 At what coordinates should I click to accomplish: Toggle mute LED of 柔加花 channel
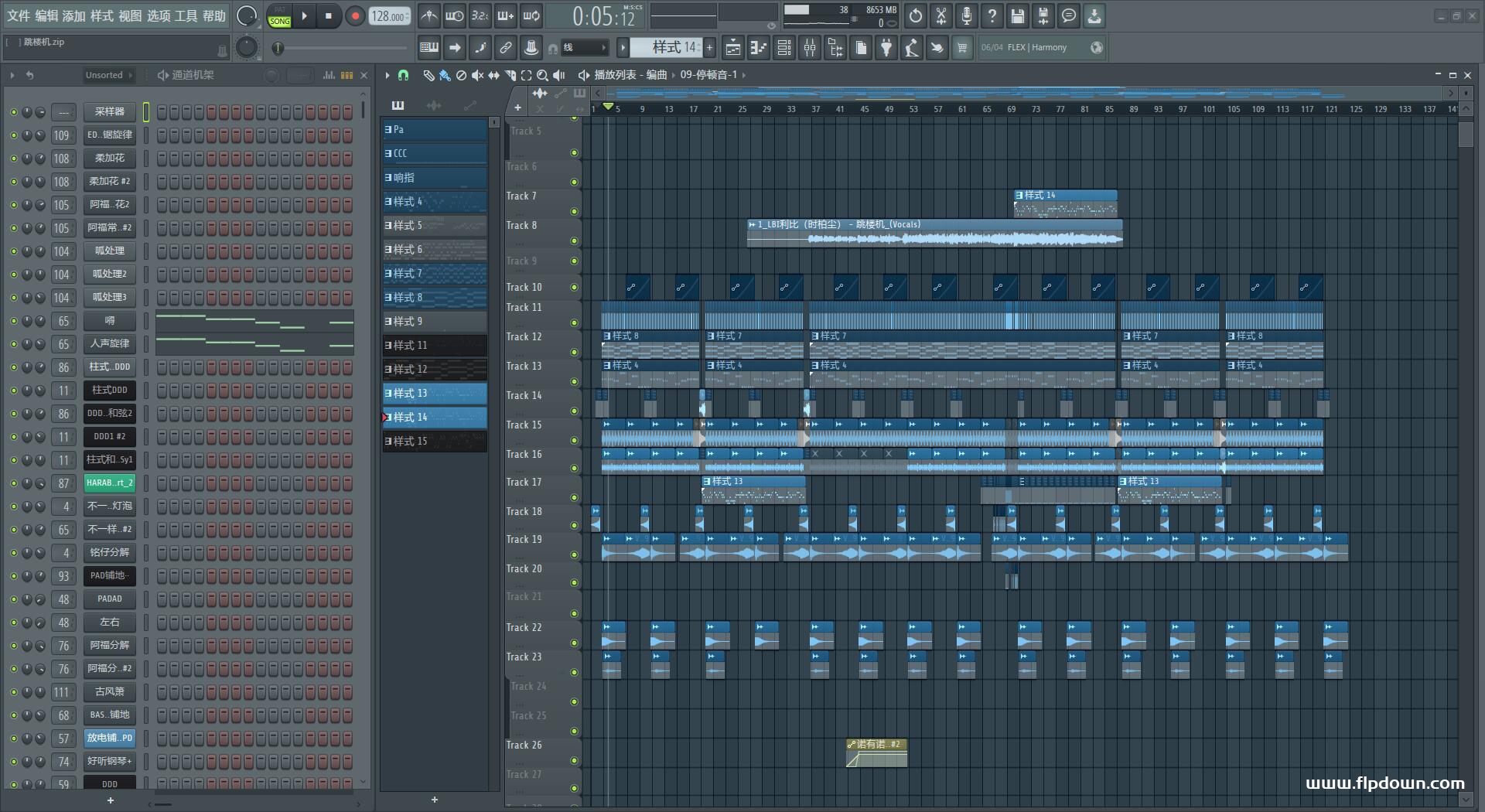(13, 159)
